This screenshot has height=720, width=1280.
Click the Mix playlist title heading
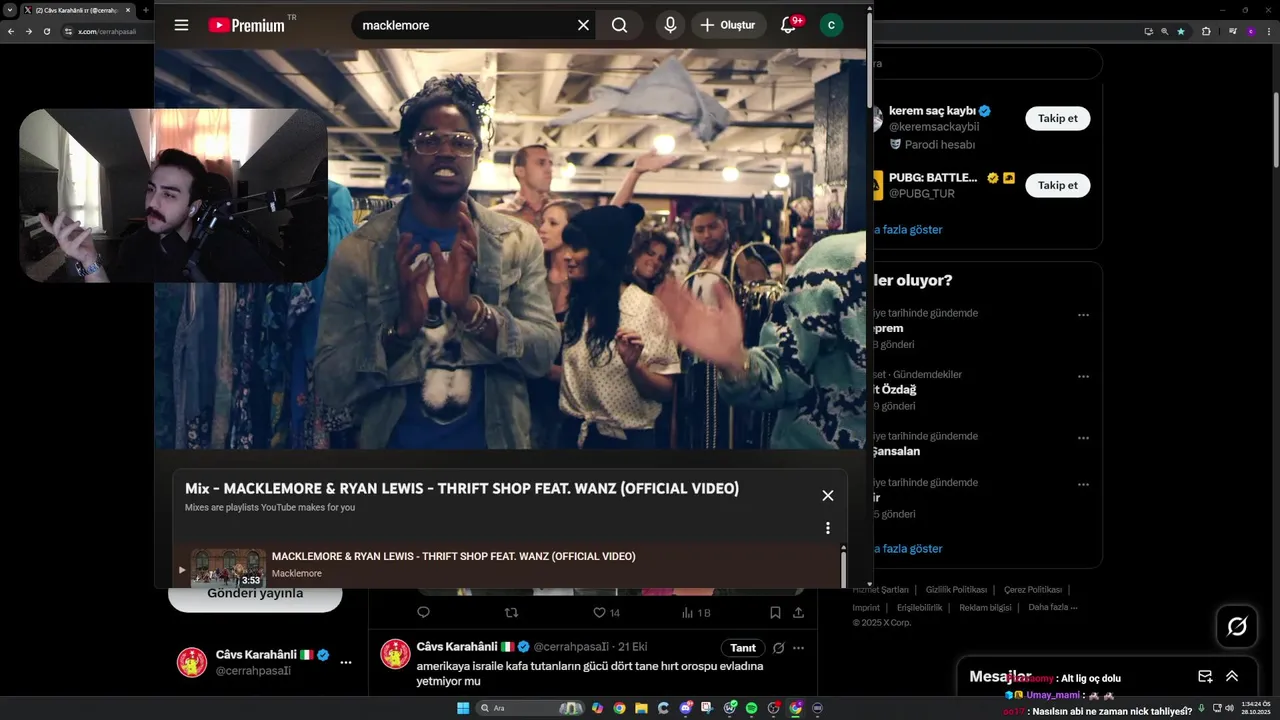462,489
